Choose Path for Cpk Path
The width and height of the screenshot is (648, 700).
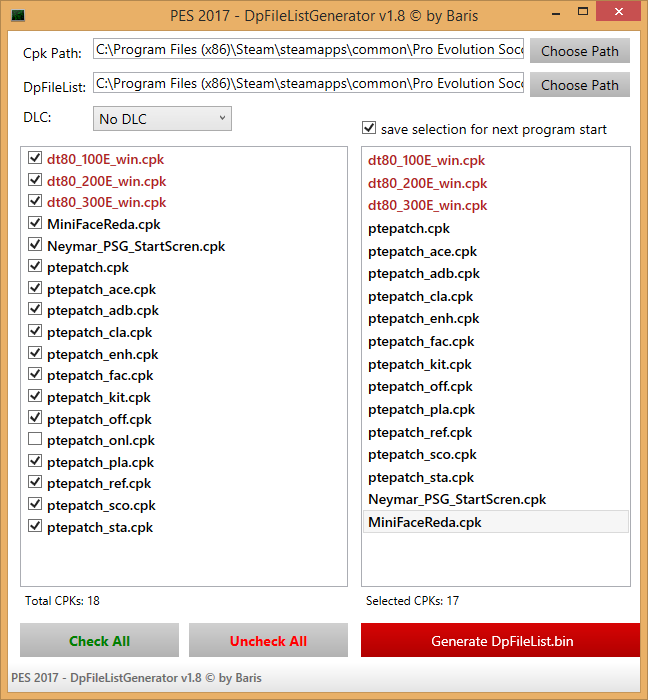pos(580,51)
